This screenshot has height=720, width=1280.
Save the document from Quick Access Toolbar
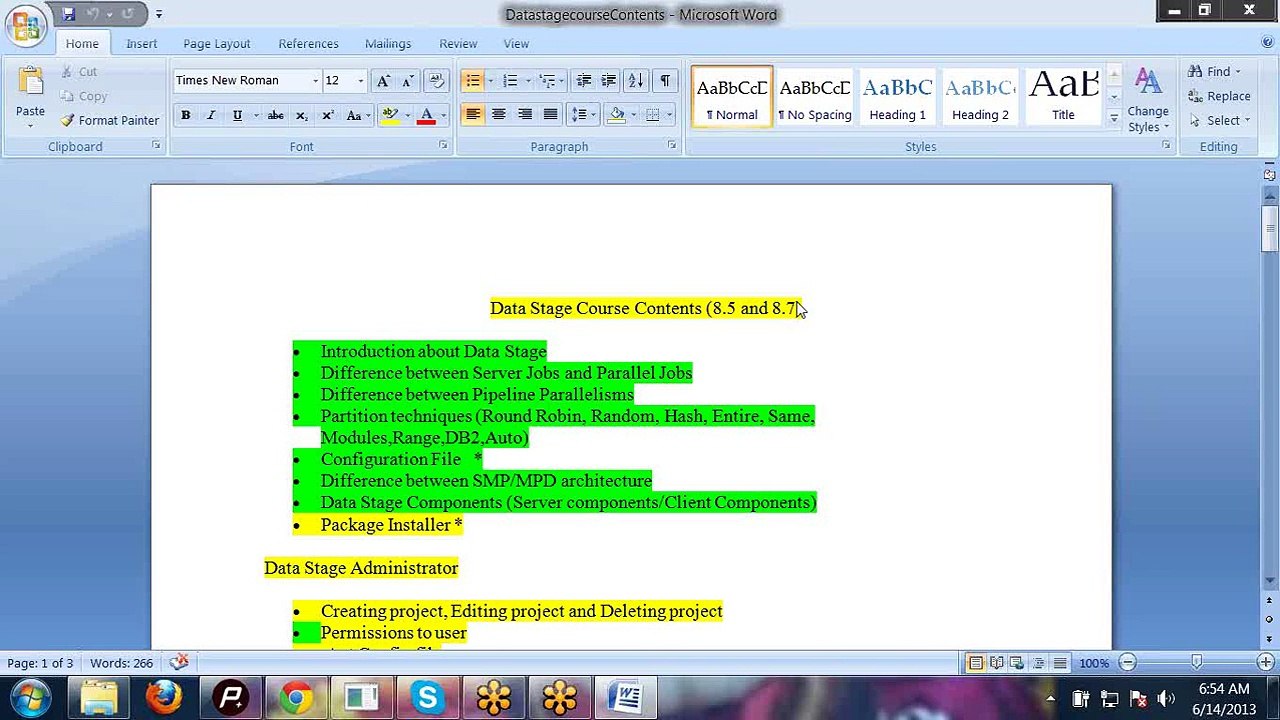(68, 14)
